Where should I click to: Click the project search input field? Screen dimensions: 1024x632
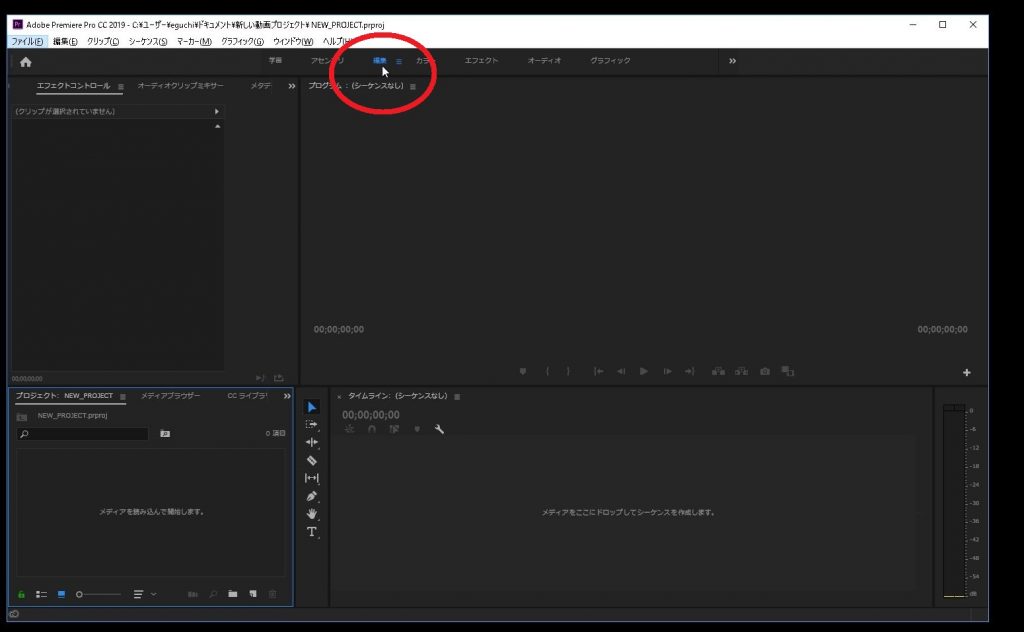click(85, 434)
